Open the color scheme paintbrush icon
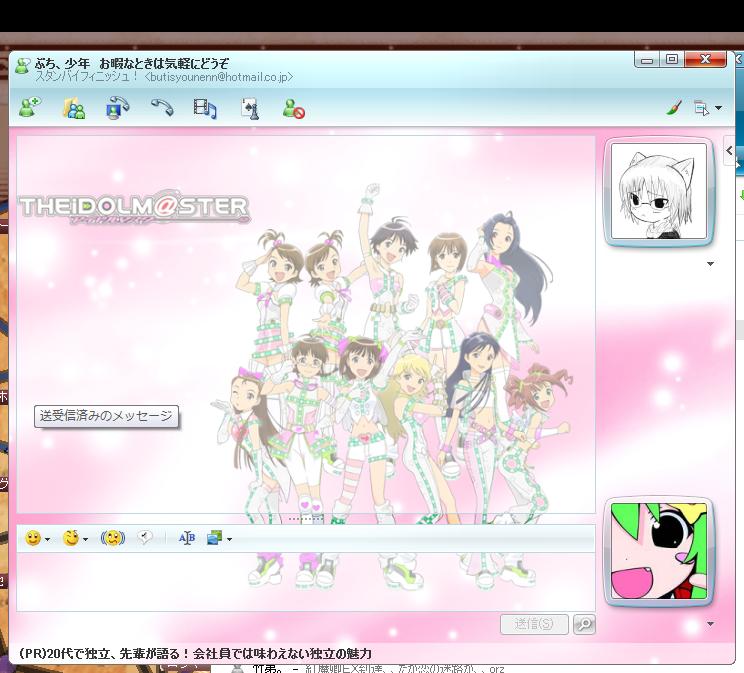Image resolution: width=744 pixels, height=673 pixels. pyautogui.click(x=674, y=108)
